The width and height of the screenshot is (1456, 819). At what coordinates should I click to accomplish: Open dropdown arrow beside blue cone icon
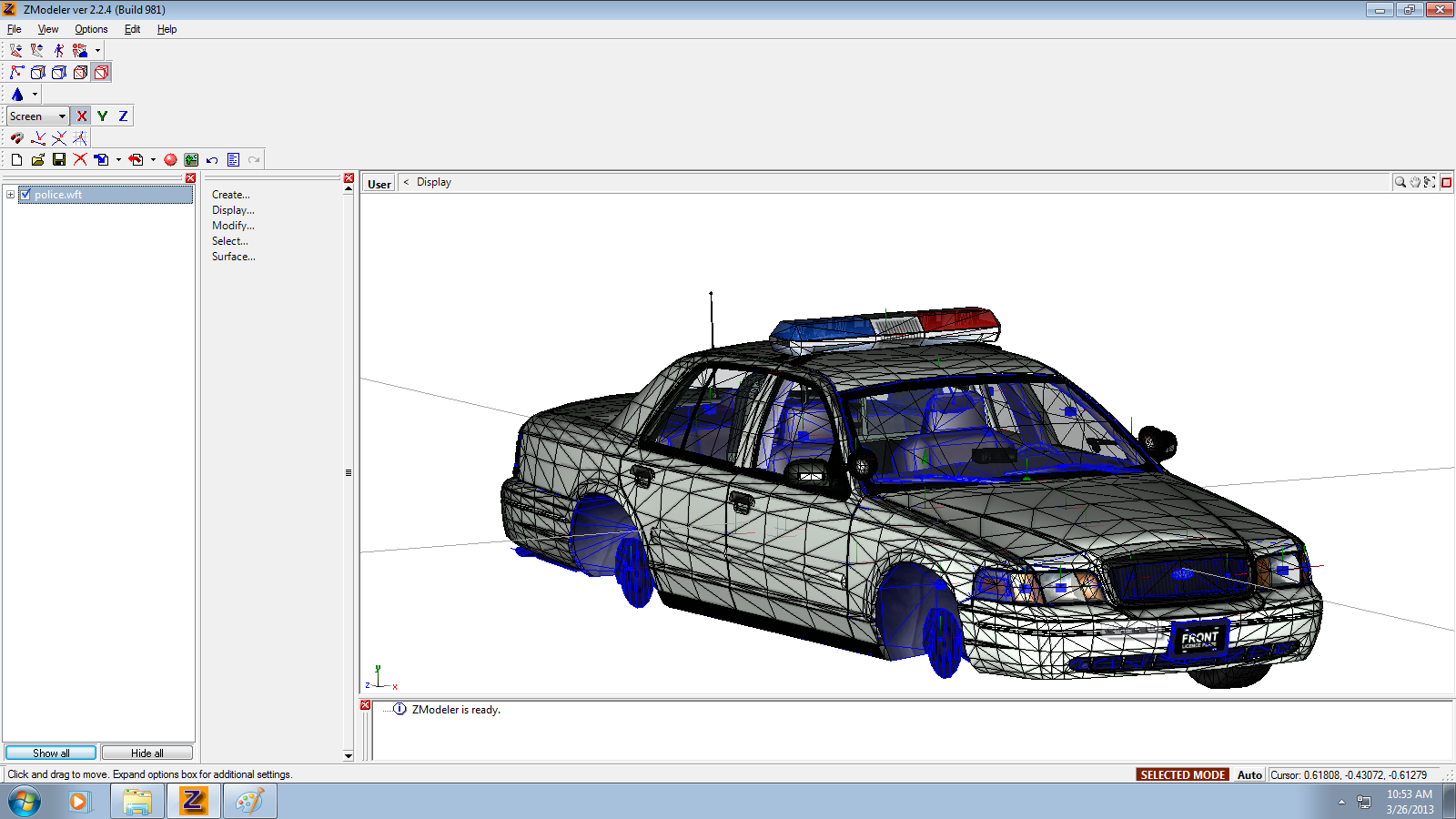[x=35, y=94]
